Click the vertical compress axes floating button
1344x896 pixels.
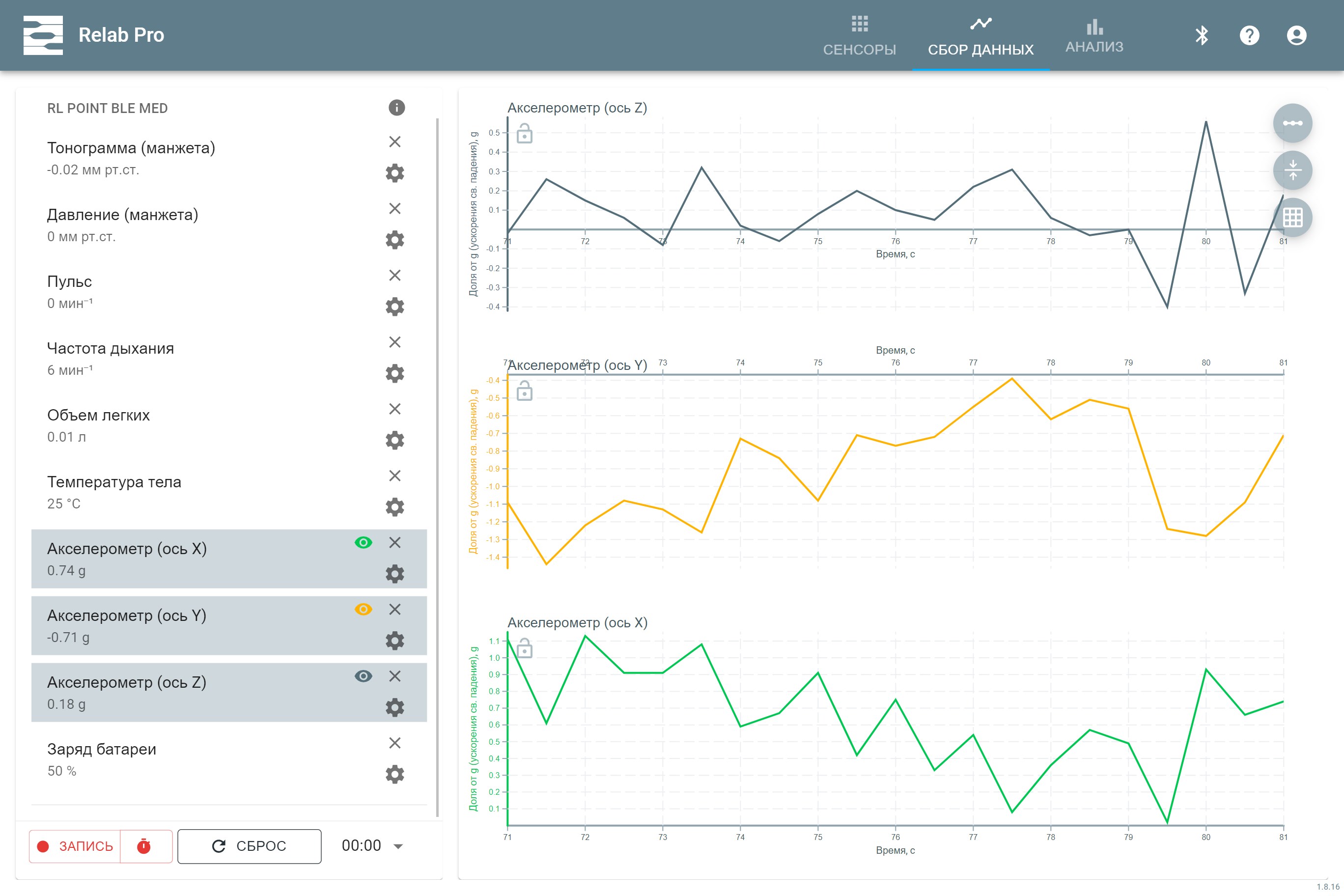1292,170
